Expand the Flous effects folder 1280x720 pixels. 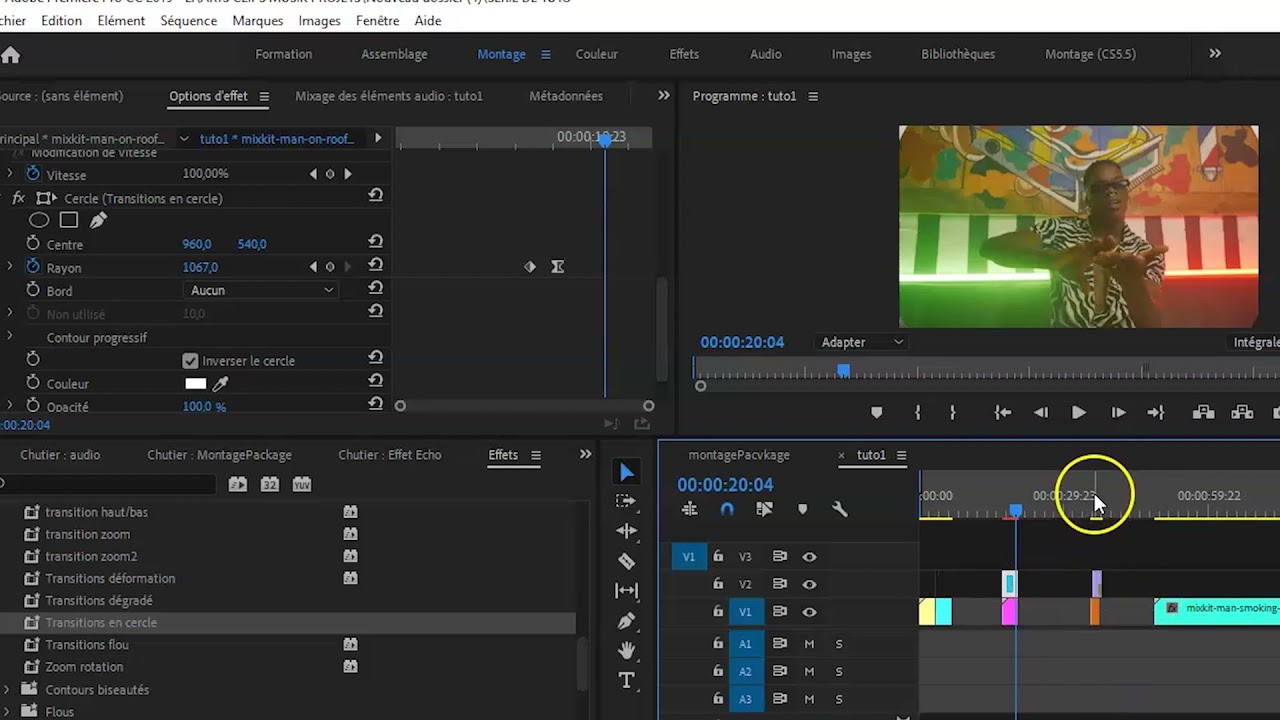click(x=8, y=711)
